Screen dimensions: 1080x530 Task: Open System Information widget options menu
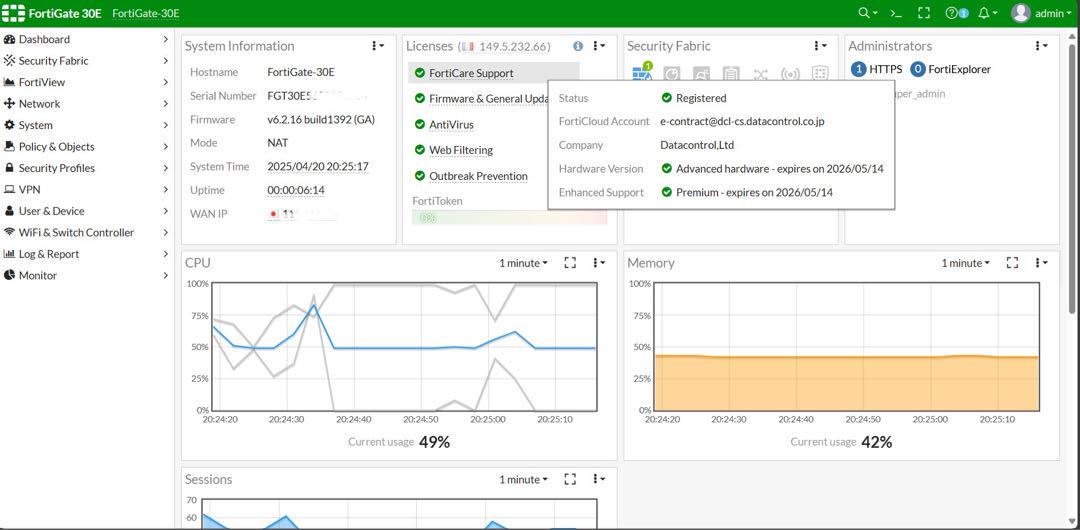click(377, 45)
